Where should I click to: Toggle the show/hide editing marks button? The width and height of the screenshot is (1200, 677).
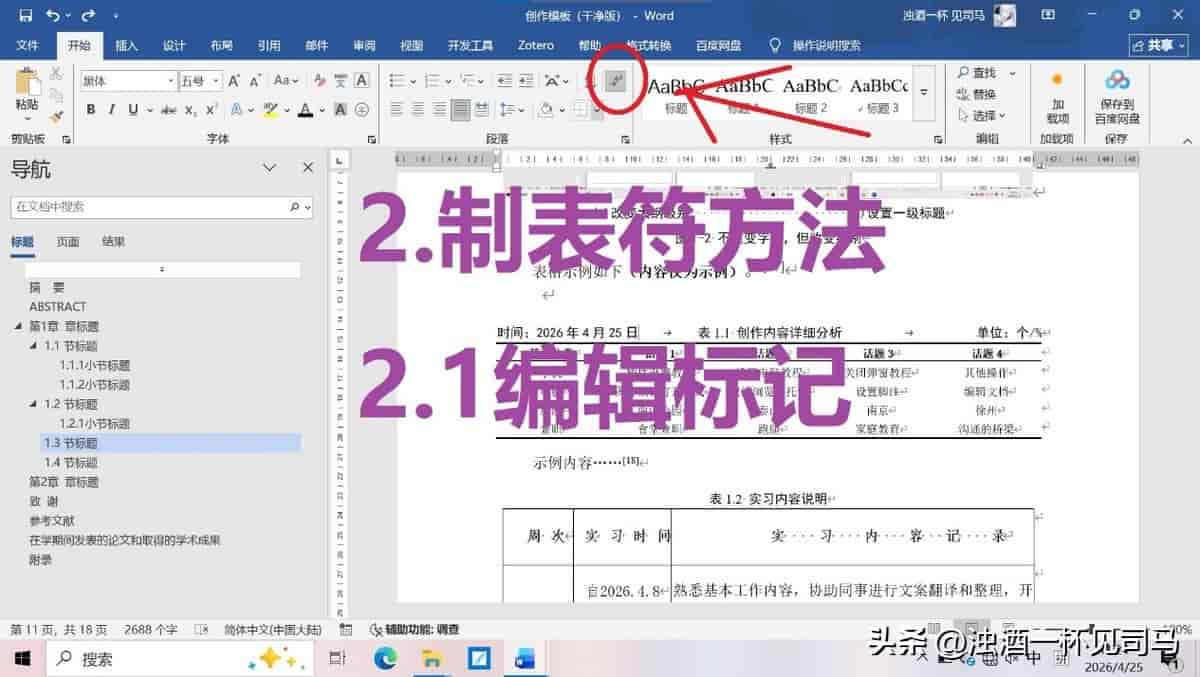coord(616,81)
